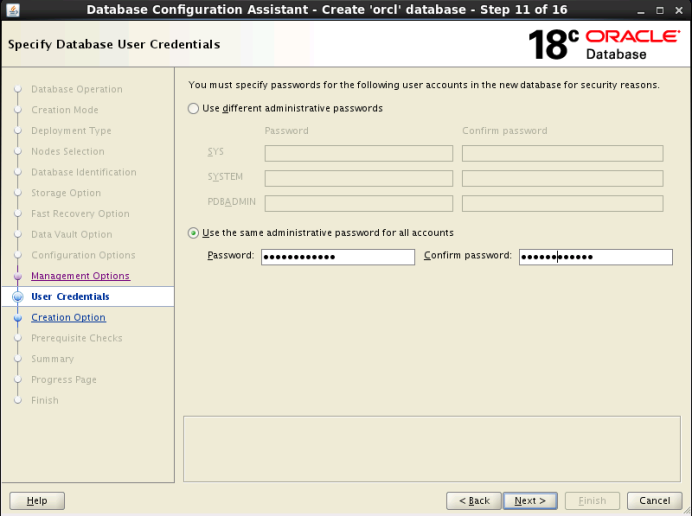Screen dimensions: 692x517
Task: Open the Management Options step link
Action: tap(80, 276)
